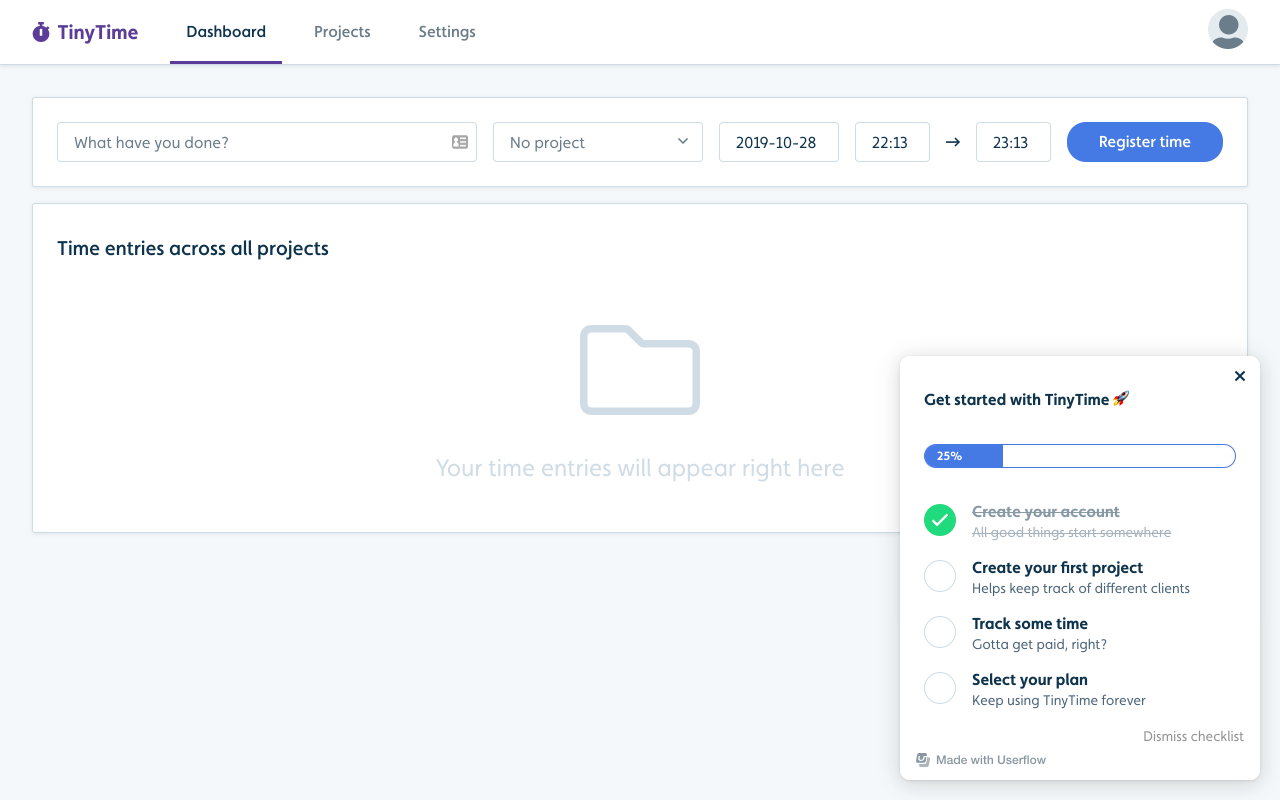Viewport: 1280px width, 800px height.
Task: Close the Get started checklist panel
Action: click(x=1240, y=376)
